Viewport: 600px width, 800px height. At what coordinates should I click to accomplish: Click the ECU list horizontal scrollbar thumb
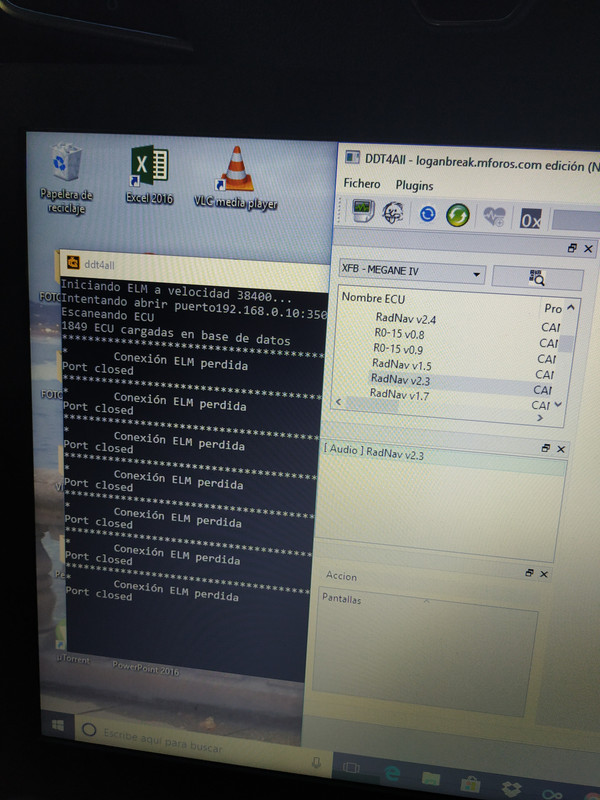click(x=372, y=405)
